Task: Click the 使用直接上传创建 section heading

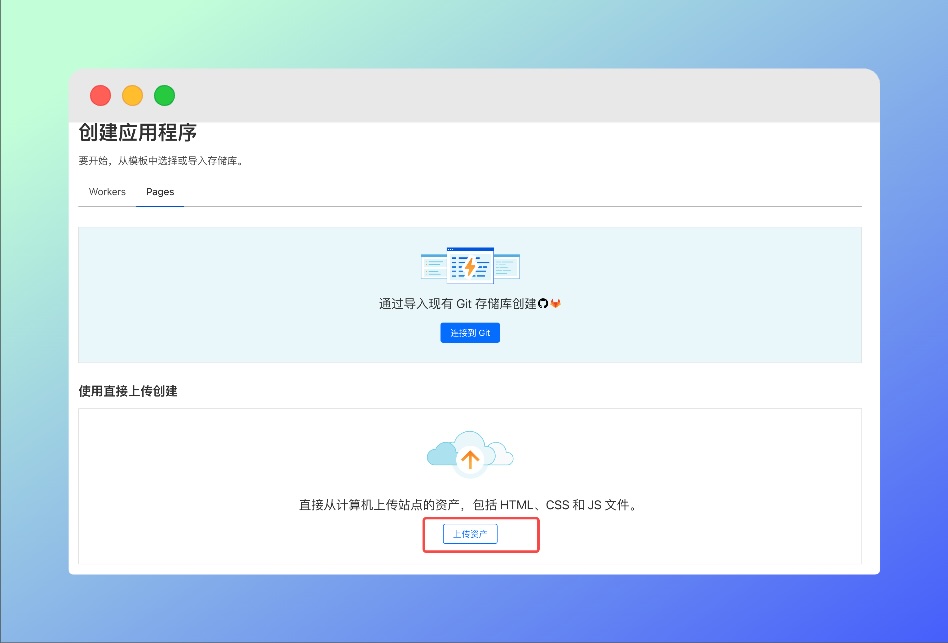Action: tap(128, 391)
